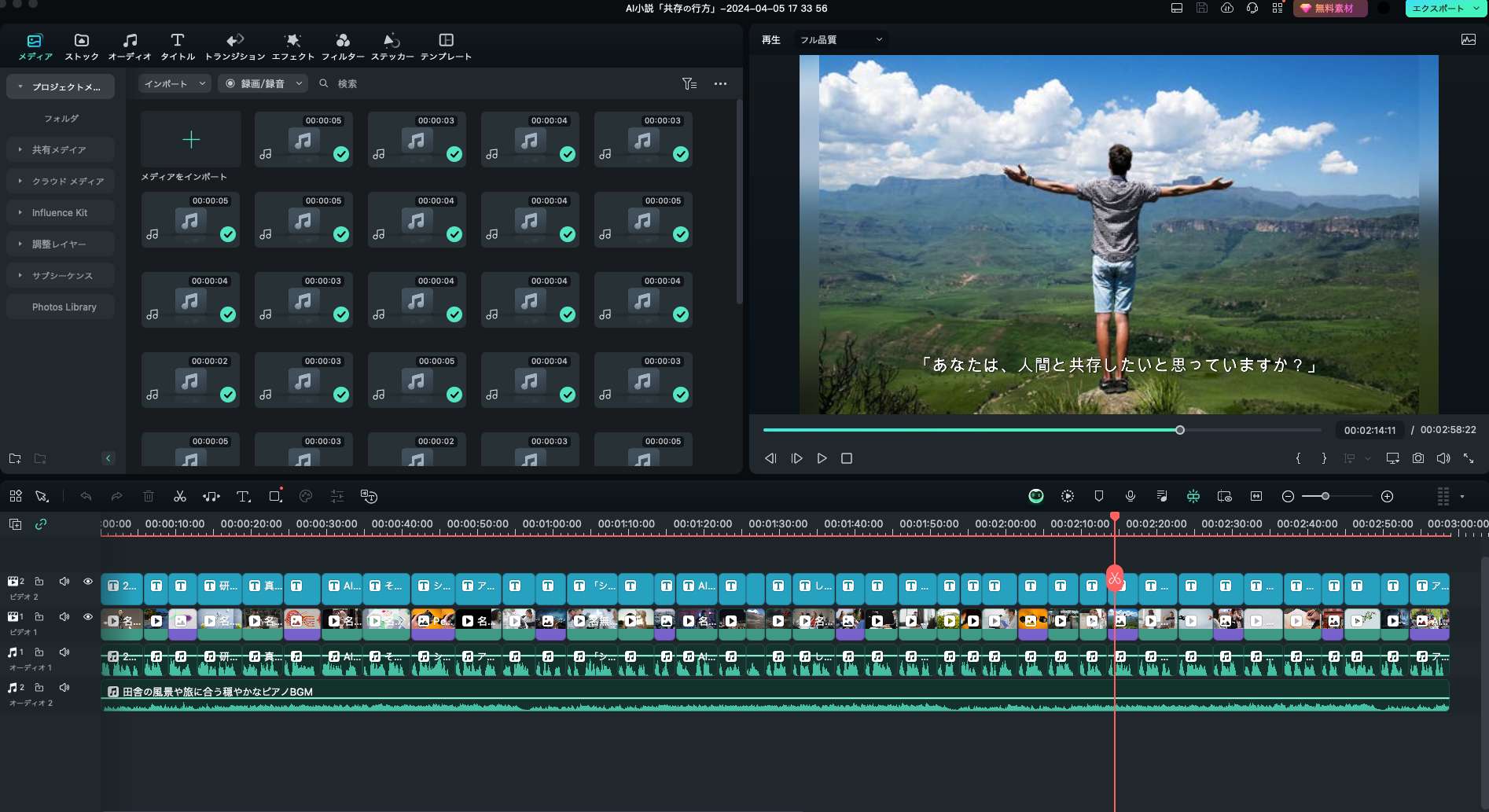Click the mark out bracket icon
1489x812 pixels.
[x=1324, y=458]
